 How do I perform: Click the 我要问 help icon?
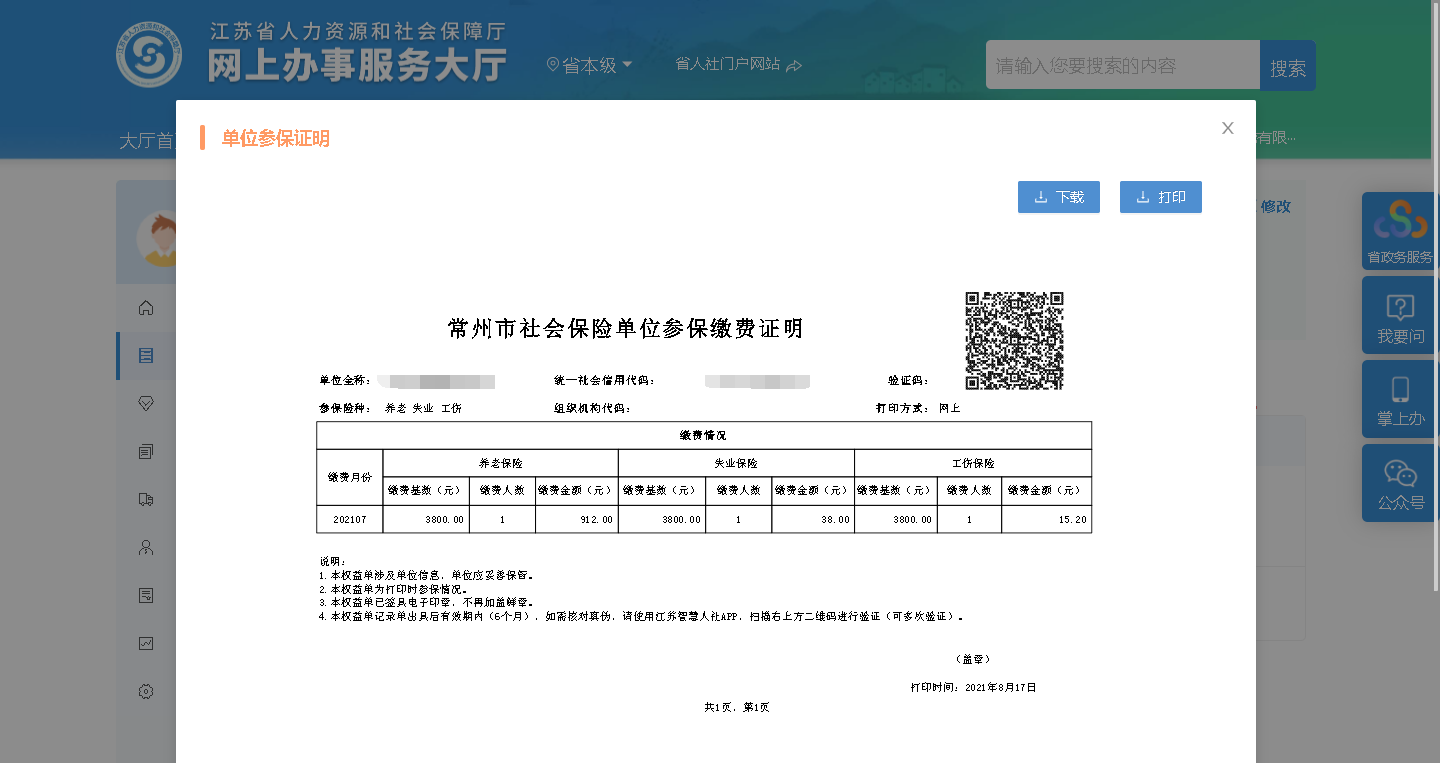pos(1400,315)
